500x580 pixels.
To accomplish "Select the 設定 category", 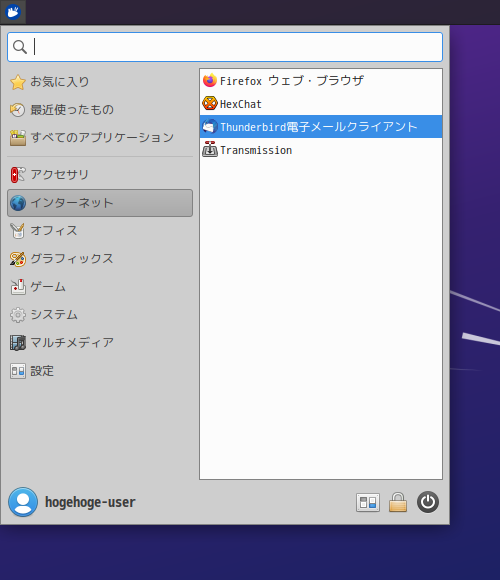I will coord(100,371).
